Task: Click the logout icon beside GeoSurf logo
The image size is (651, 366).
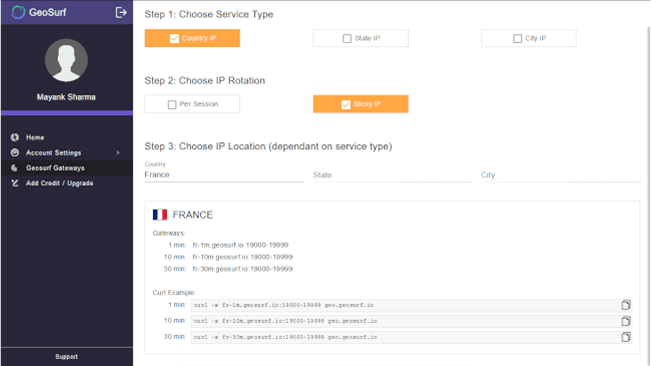Action: coord(121,12)
